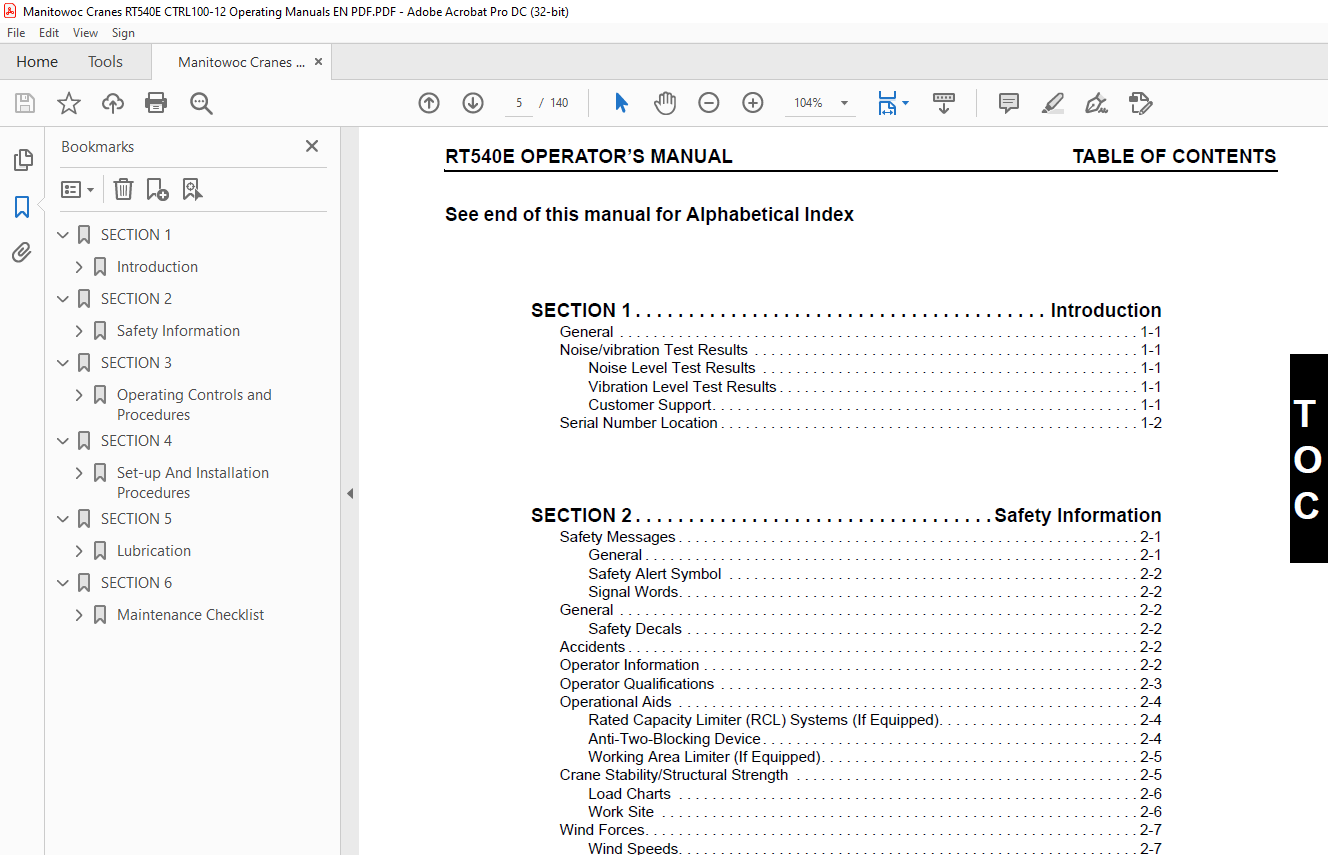Open bookmarks options dropdown menu
The height and width of the screenshot is (855, 1328).
pos(77,189)
